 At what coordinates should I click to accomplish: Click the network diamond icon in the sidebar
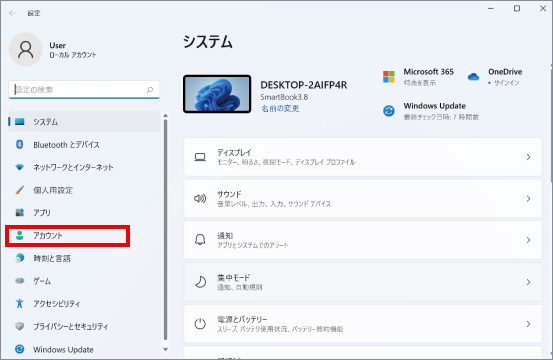pos(20,167)
